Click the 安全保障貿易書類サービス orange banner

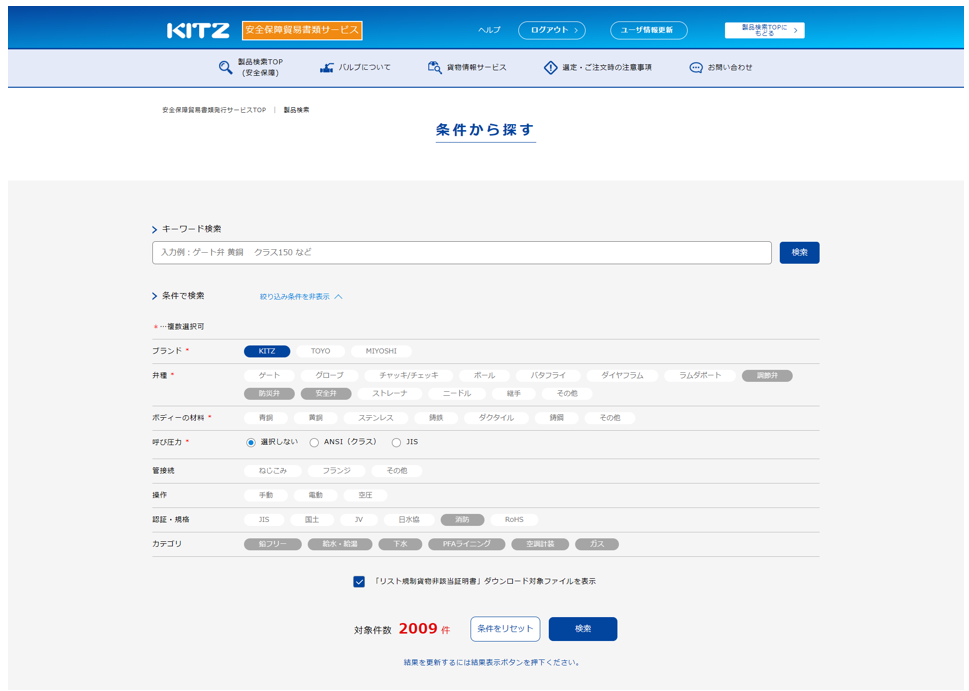[302, 30]
